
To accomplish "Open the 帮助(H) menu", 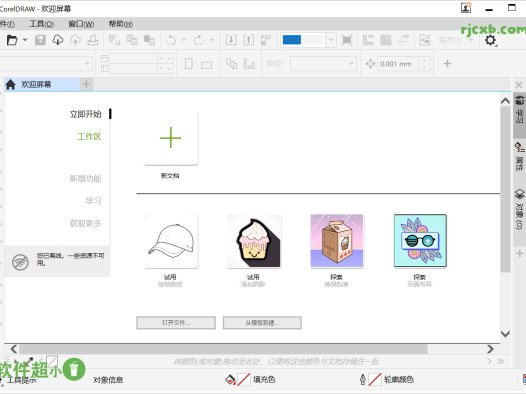I will [x=121, y=24].
